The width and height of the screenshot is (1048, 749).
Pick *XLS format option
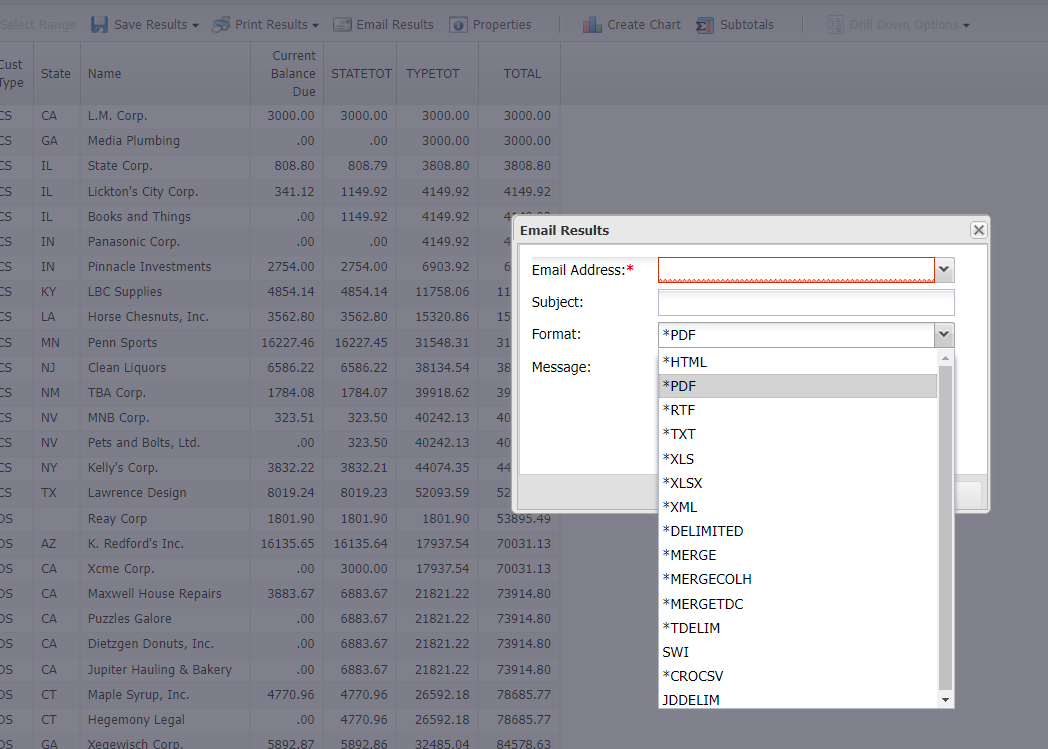798,459
